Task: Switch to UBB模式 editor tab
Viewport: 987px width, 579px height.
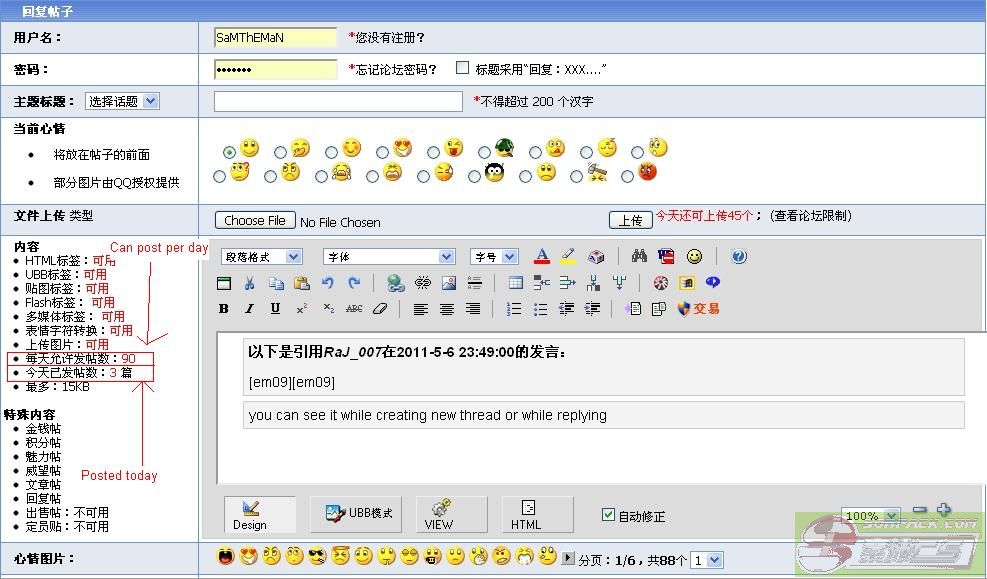Action: pyautogui.click(x=362, y=514)
